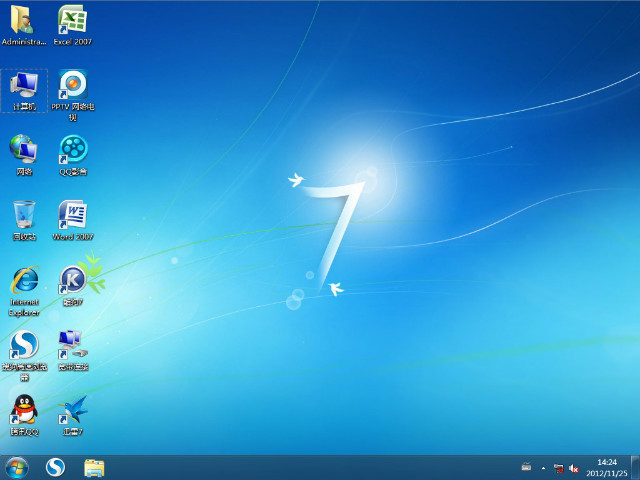
Task: Click the muted volume speaker icon
Action: pos(574,468)
